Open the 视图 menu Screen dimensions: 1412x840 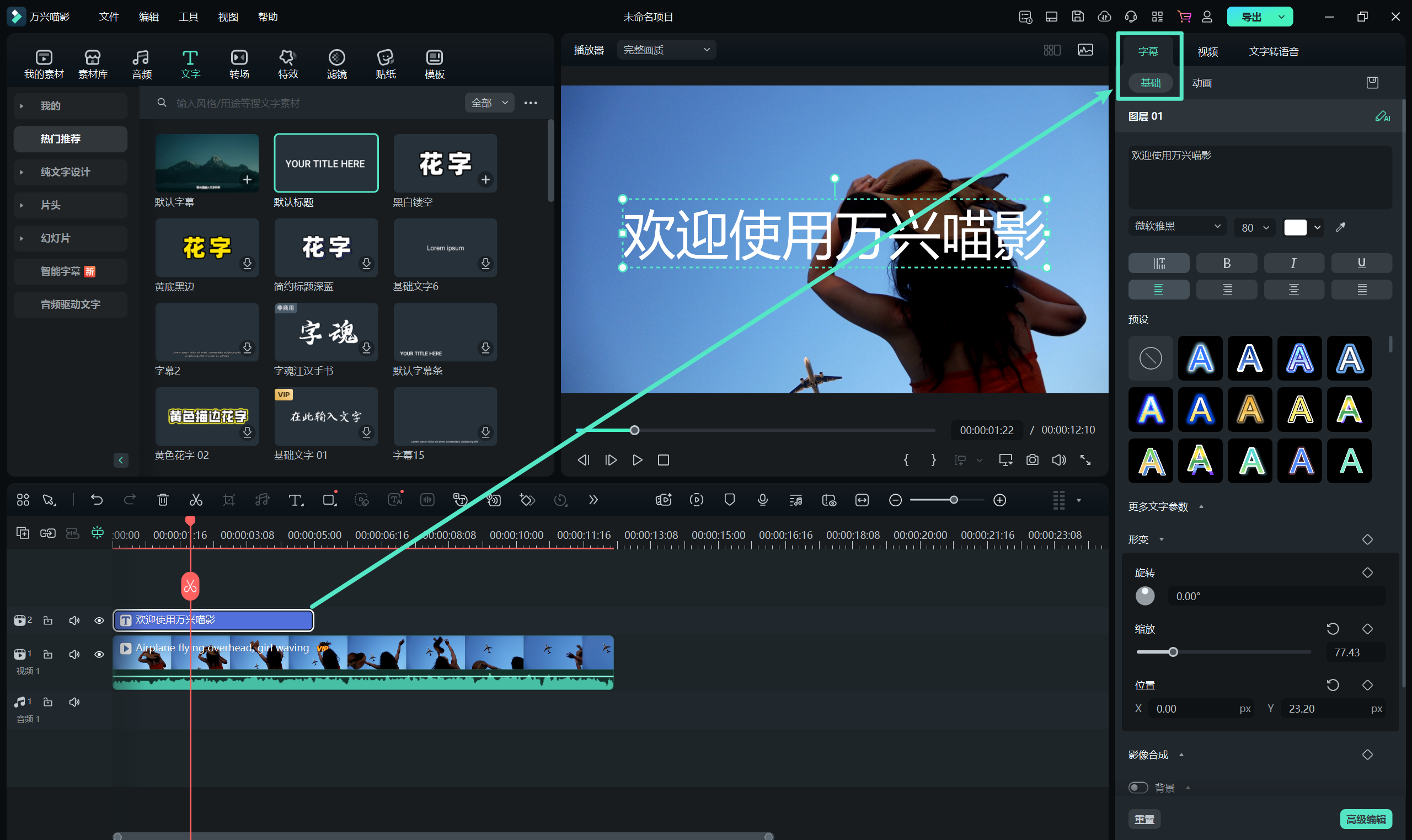pos(228,17)
